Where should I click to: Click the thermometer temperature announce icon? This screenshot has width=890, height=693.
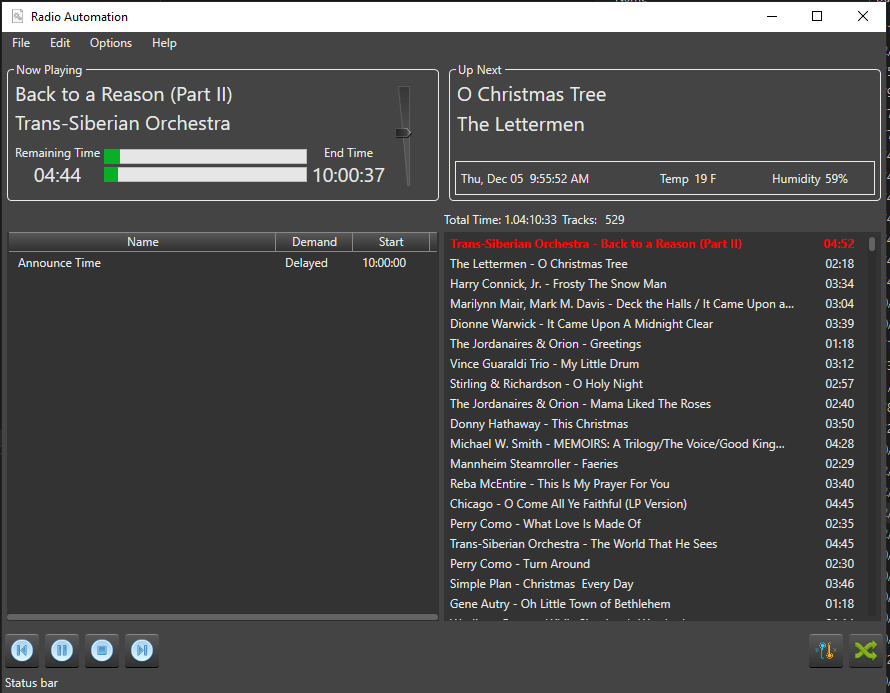point(826,650)
